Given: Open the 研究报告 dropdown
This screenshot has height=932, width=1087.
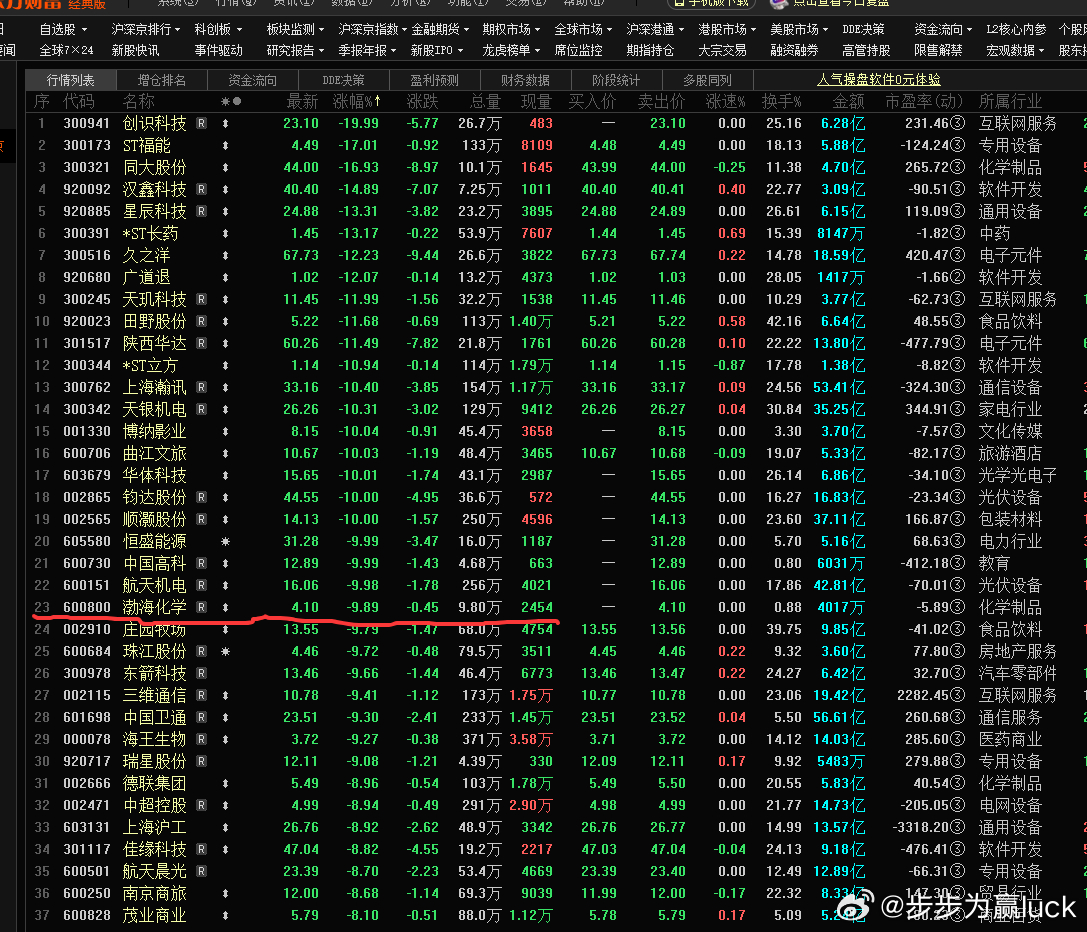Looking at the screenshot, I should (x=295, y=51).
